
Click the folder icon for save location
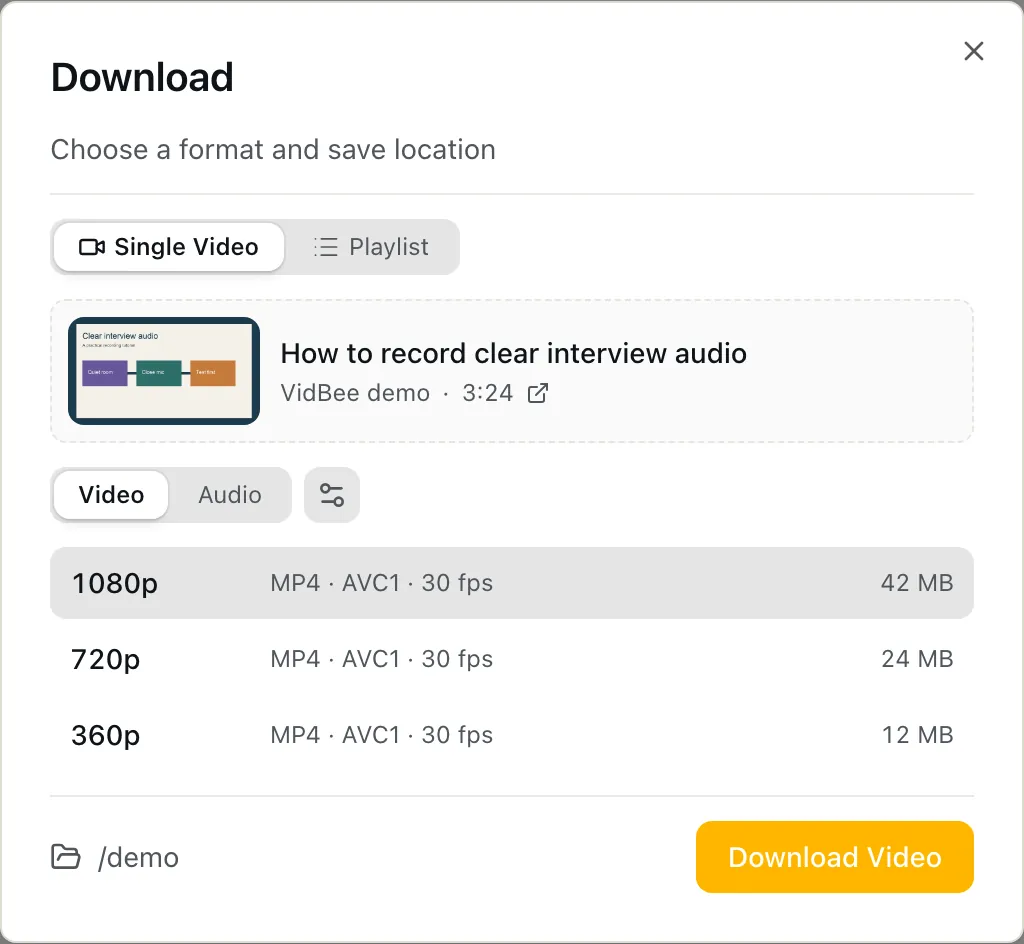pos(66,857)
